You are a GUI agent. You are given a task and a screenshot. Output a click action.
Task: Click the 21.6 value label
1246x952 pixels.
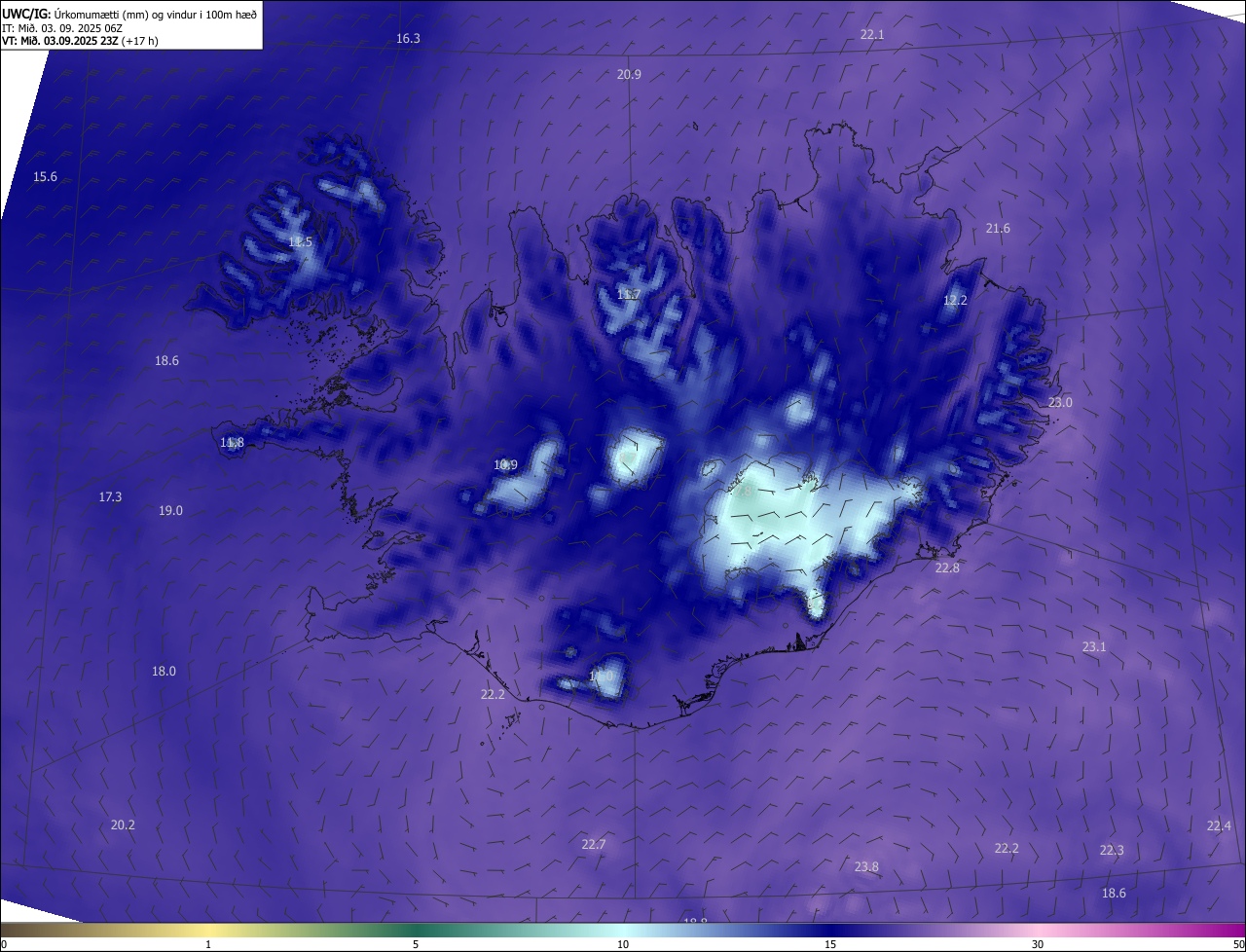coord(998,229)
